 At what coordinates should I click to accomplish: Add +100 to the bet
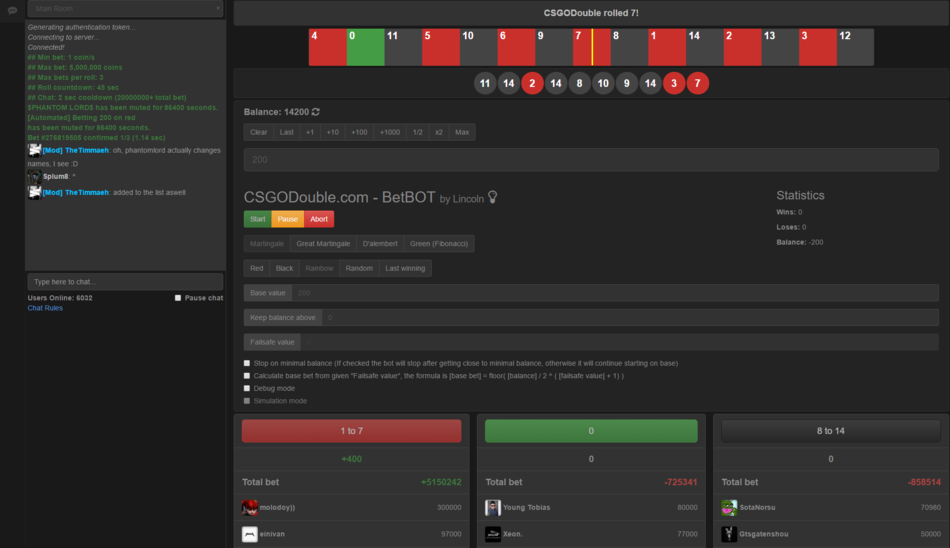tap(359, 132)
